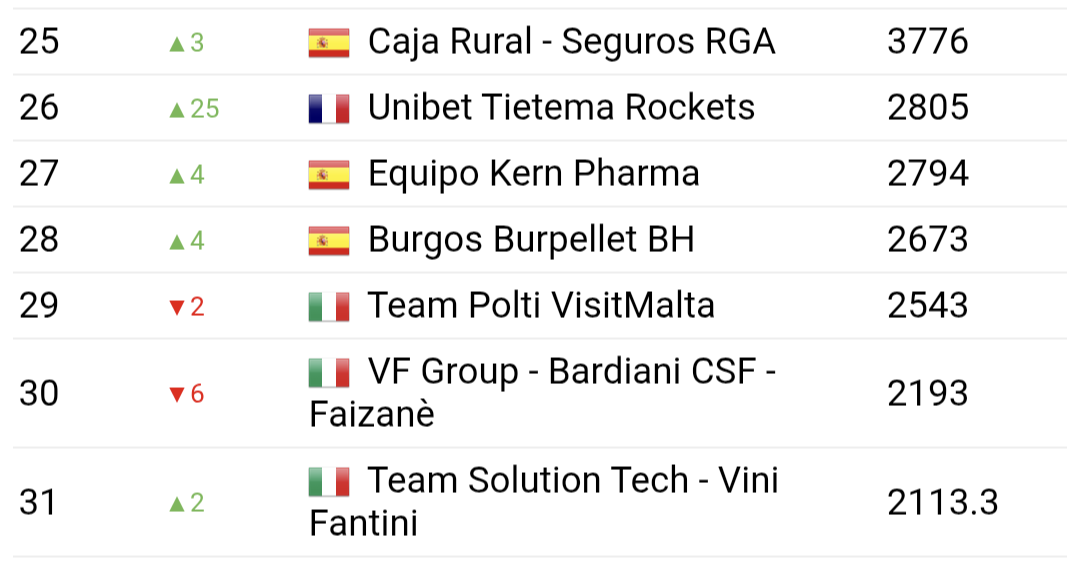The width and height of the screenshot is (1080, 563).
Task: Click rank number 26 in the table
Action: point(39,107)
